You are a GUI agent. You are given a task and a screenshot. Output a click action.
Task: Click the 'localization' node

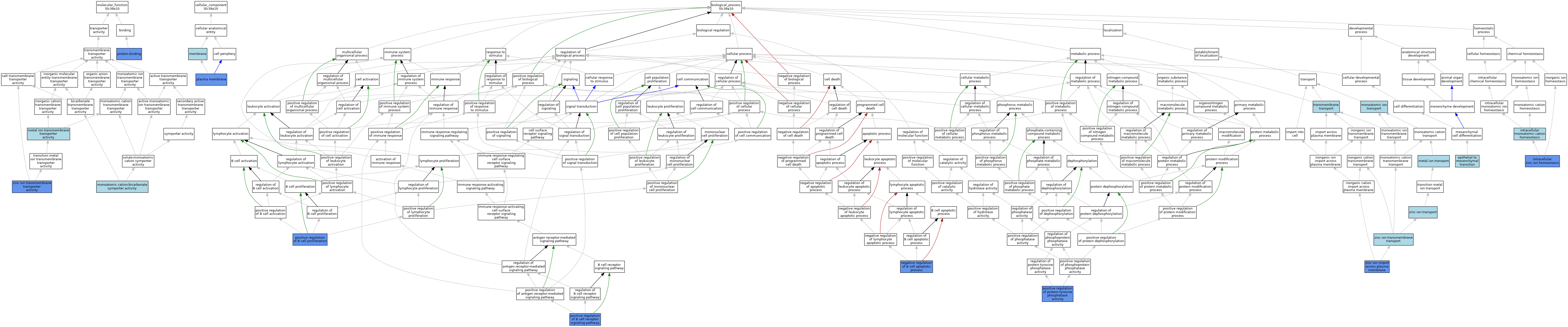(1113, 30)
